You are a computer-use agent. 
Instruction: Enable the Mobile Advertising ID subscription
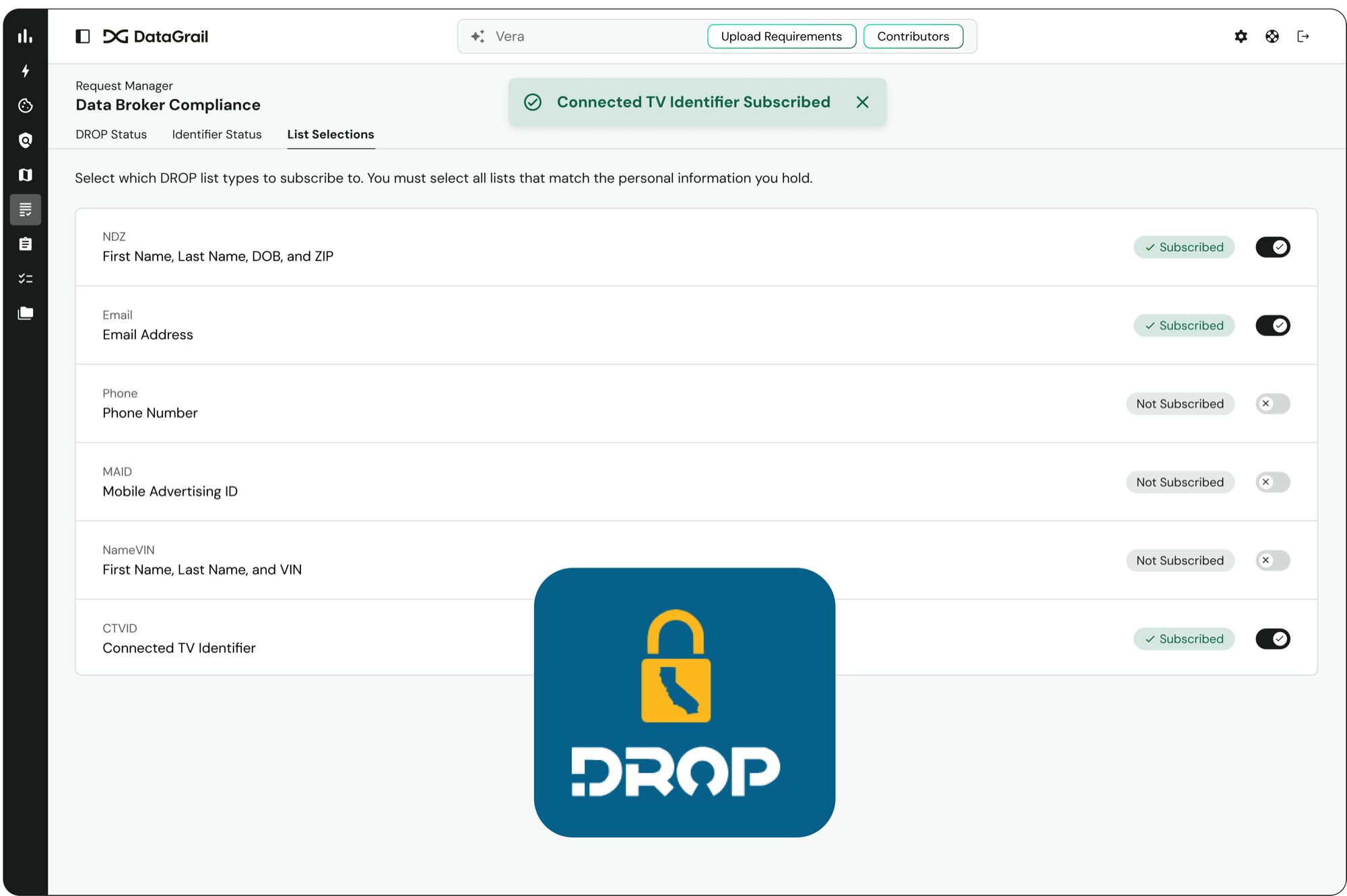point(1273,482)
